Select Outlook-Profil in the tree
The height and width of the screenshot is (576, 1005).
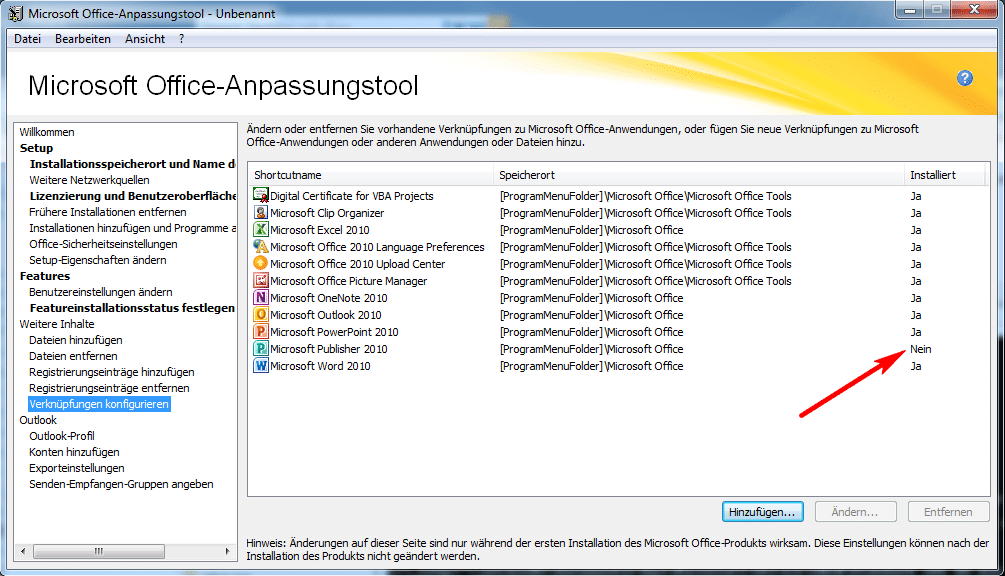(62, 436)
